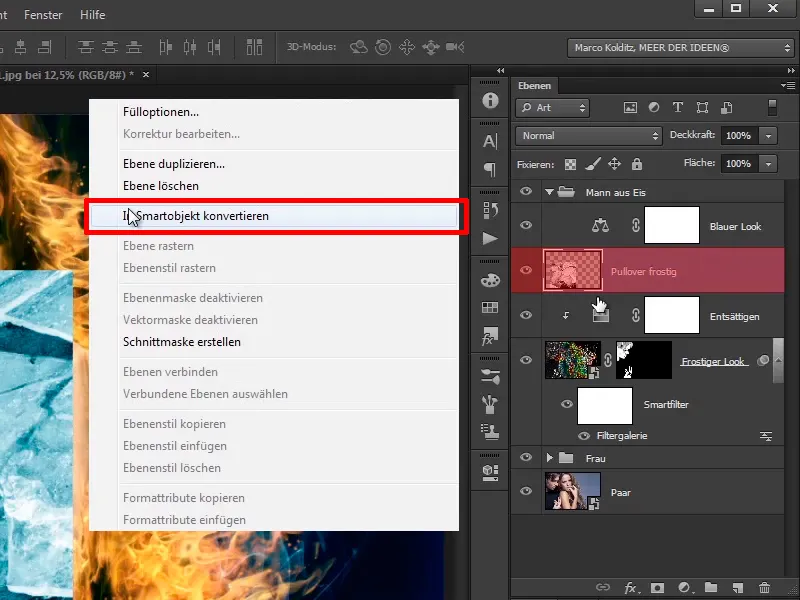Open the fx layer style menu
Screen dimensions: 800x600
(630, 588)
